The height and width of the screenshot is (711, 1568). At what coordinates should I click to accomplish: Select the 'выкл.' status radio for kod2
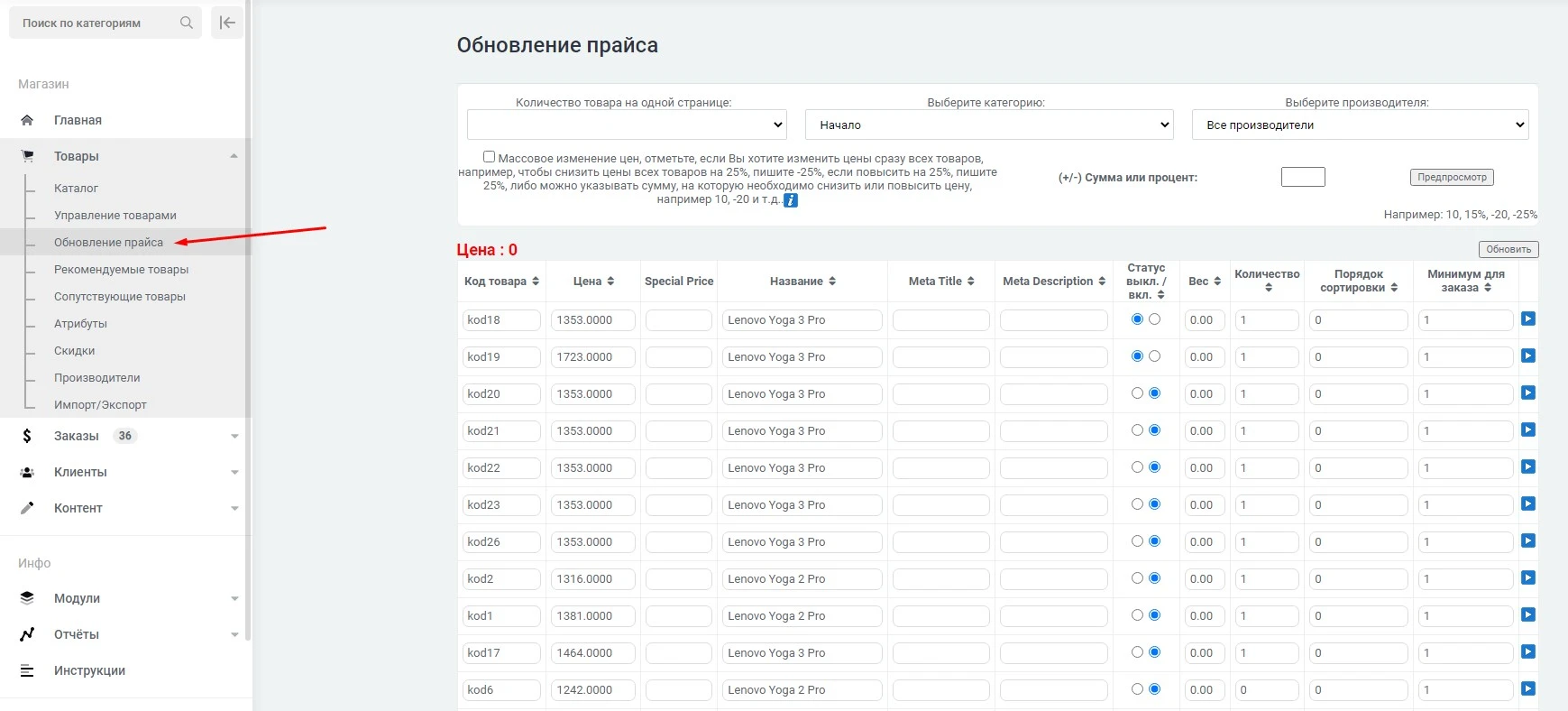click(1137, 578)
